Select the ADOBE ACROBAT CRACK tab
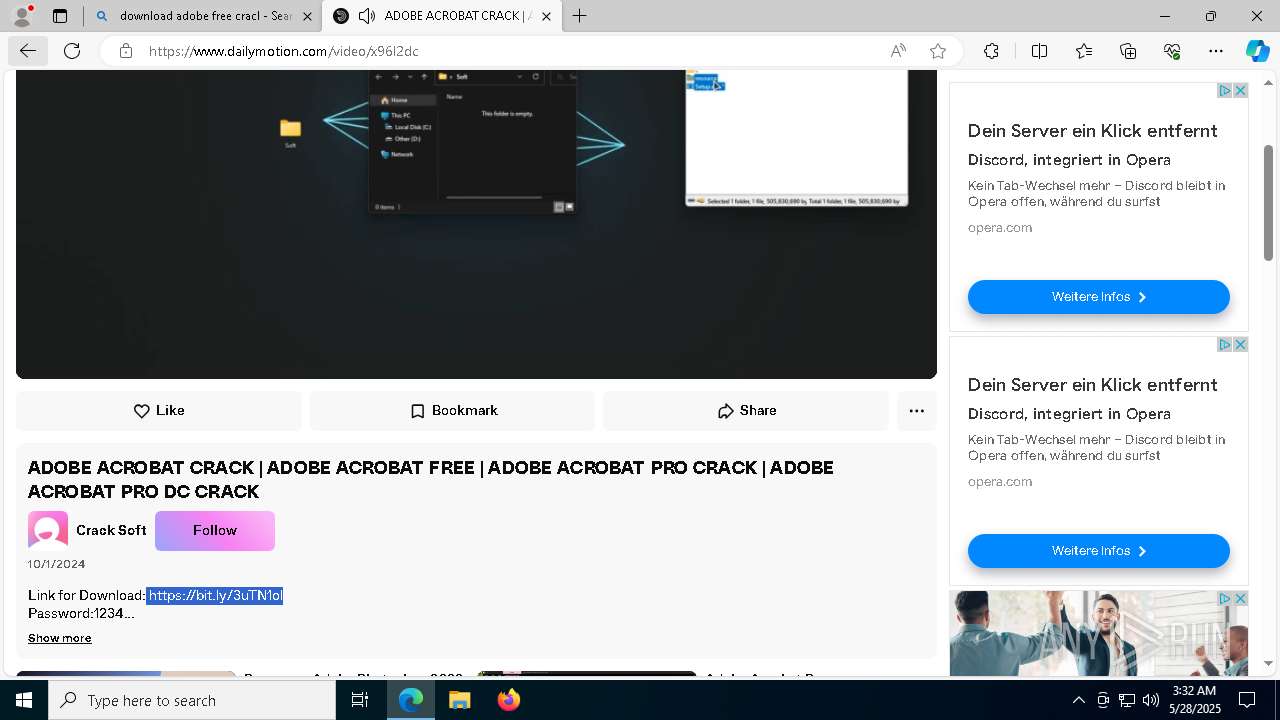Image resolution: width=1280 pixels, height=720 pixels. pos(442,16)
